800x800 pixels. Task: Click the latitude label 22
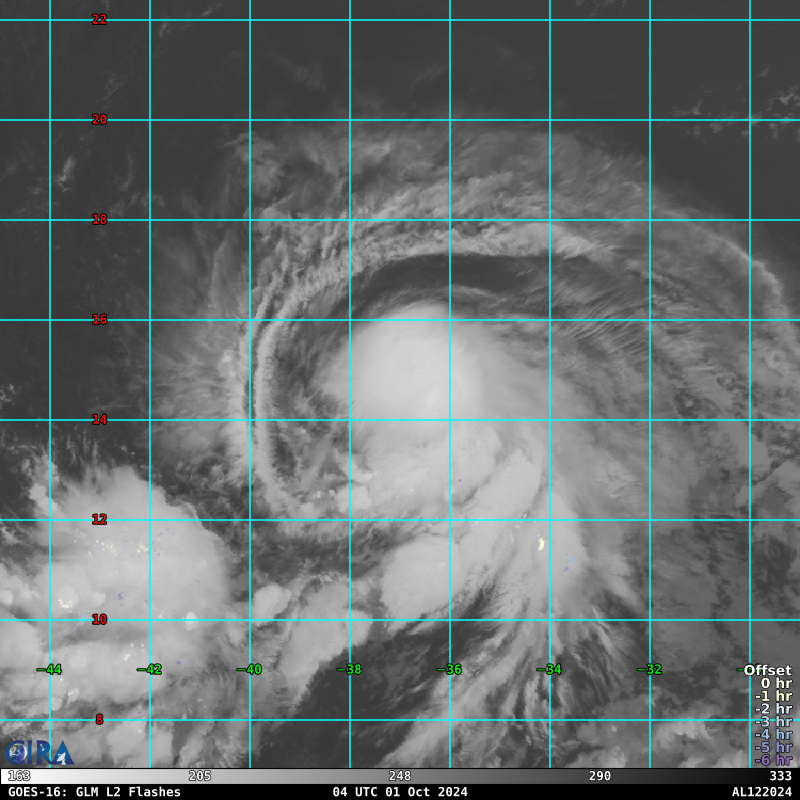[99, 19]
